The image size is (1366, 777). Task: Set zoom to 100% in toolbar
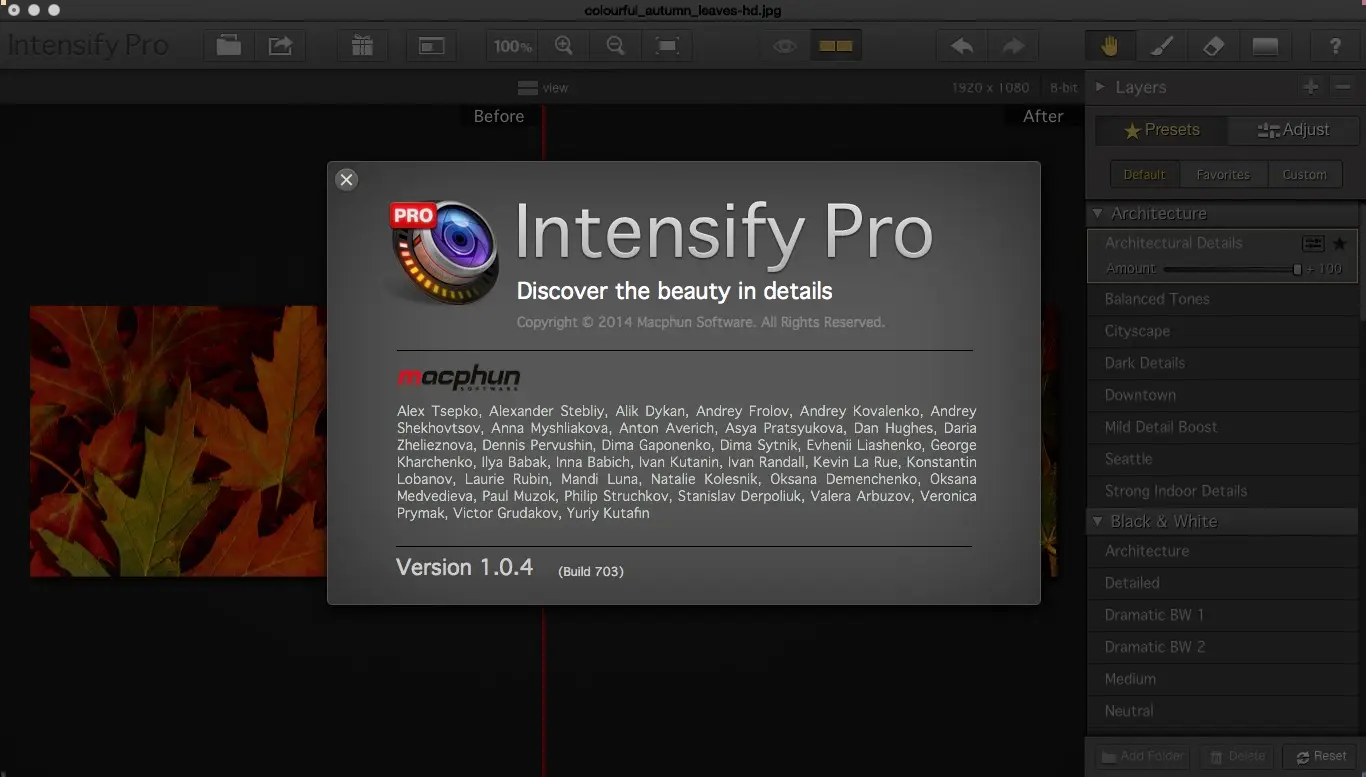pyautogui.click(x=513, y=46)
